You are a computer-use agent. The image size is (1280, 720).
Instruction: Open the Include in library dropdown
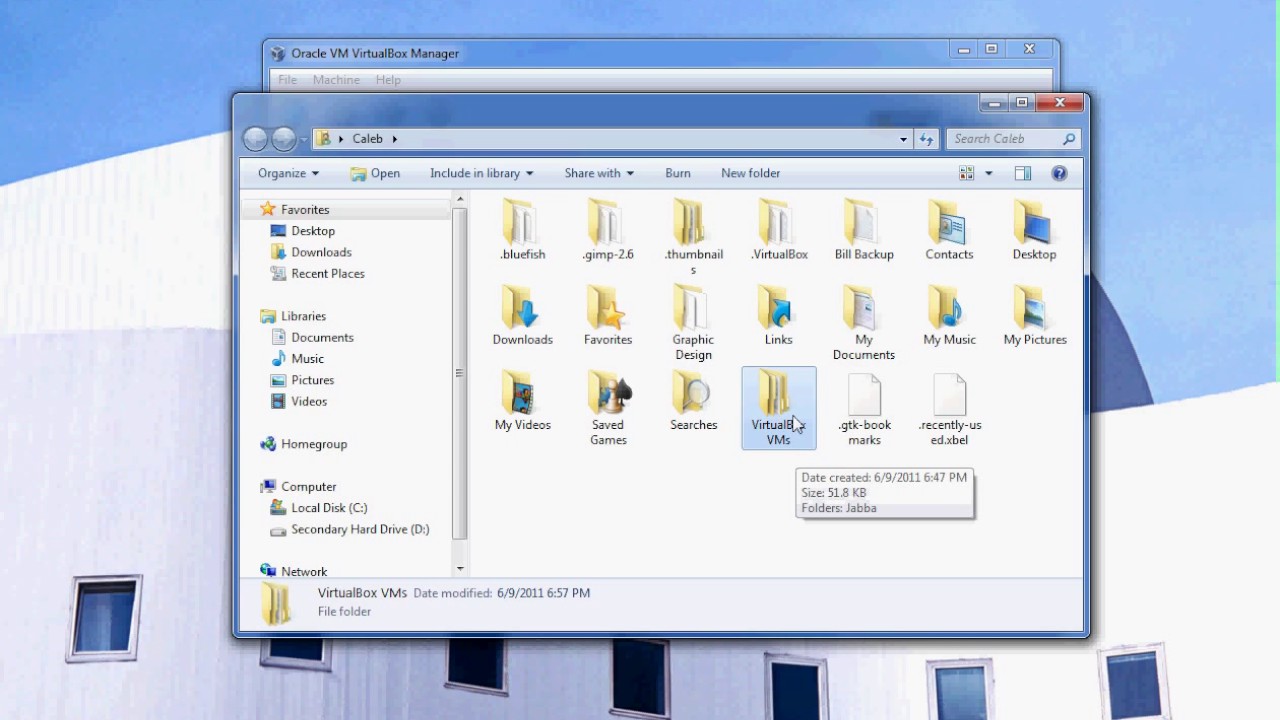pyautogui.click(x=481, y=173)
